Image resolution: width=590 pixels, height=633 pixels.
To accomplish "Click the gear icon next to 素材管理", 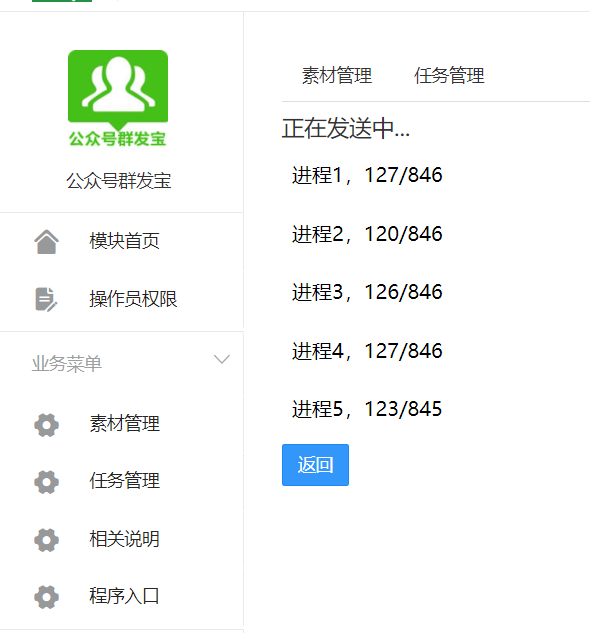I will pos(46,425).
